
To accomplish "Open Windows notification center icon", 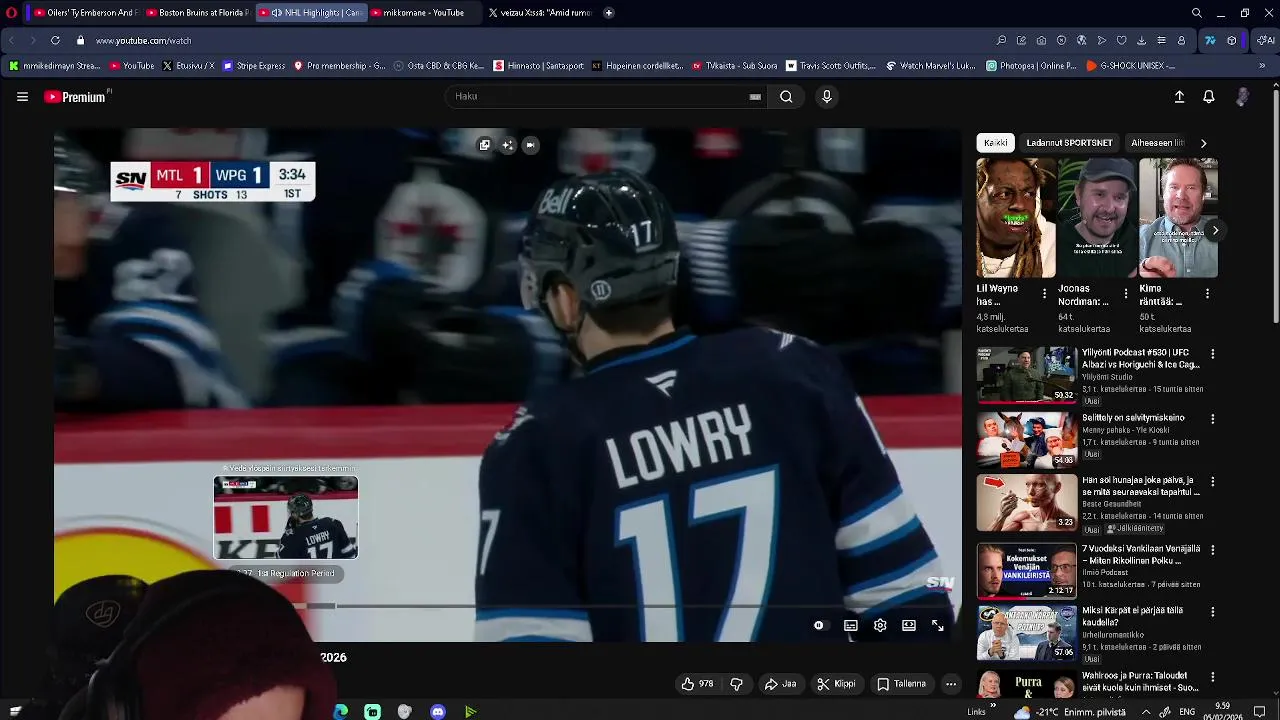I will 1260,712.
